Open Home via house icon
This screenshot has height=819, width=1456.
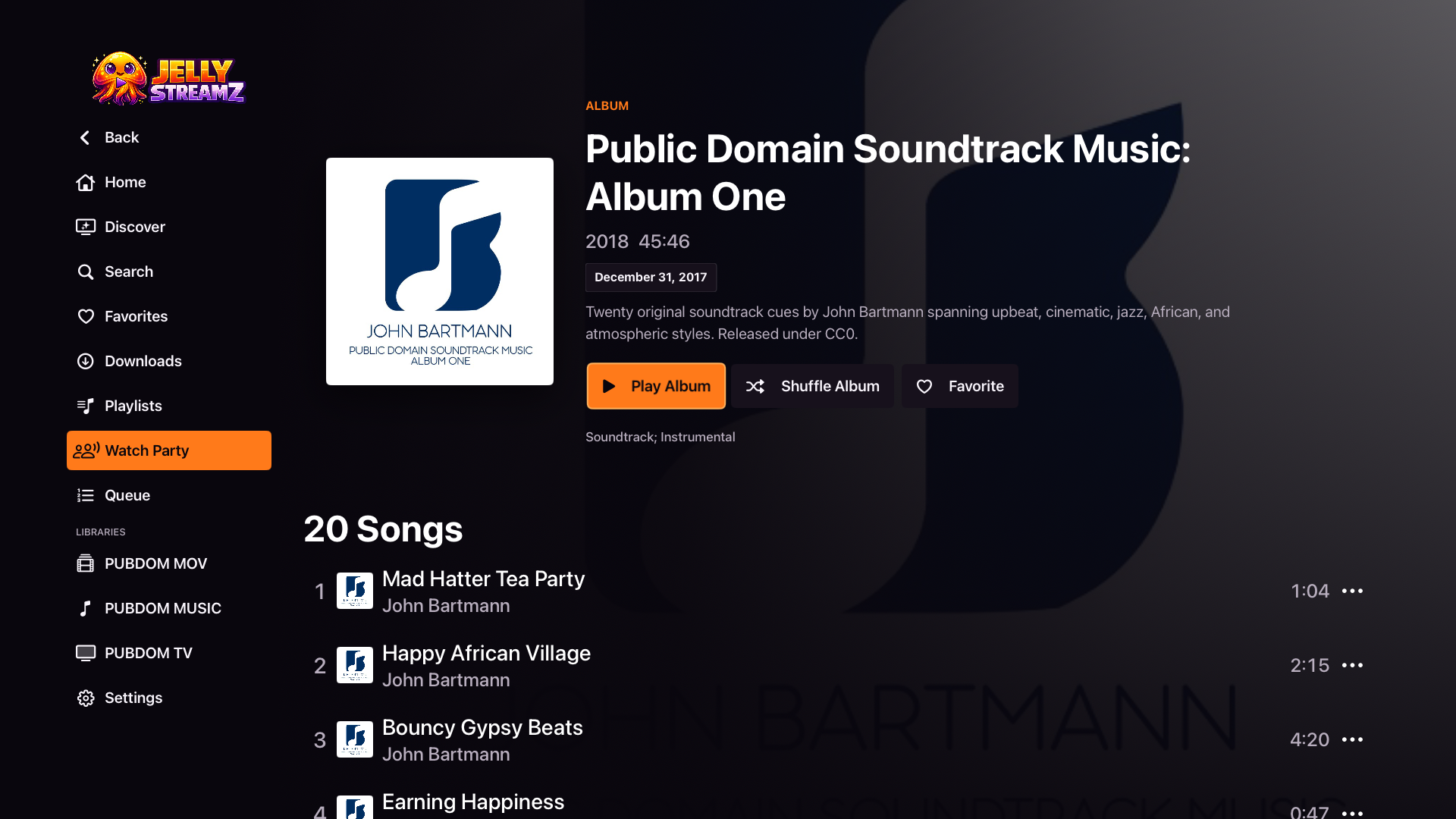point(86,182)
